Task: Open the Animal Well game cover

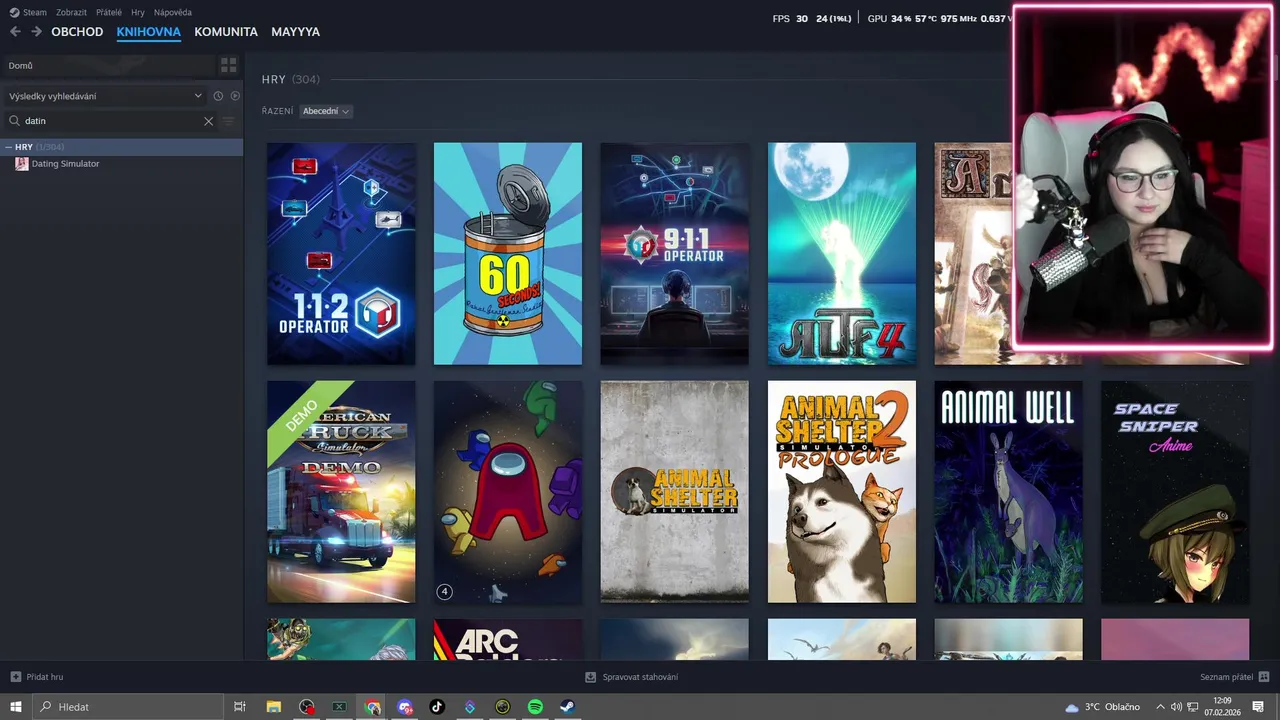Action: (x=1009, y=492)
